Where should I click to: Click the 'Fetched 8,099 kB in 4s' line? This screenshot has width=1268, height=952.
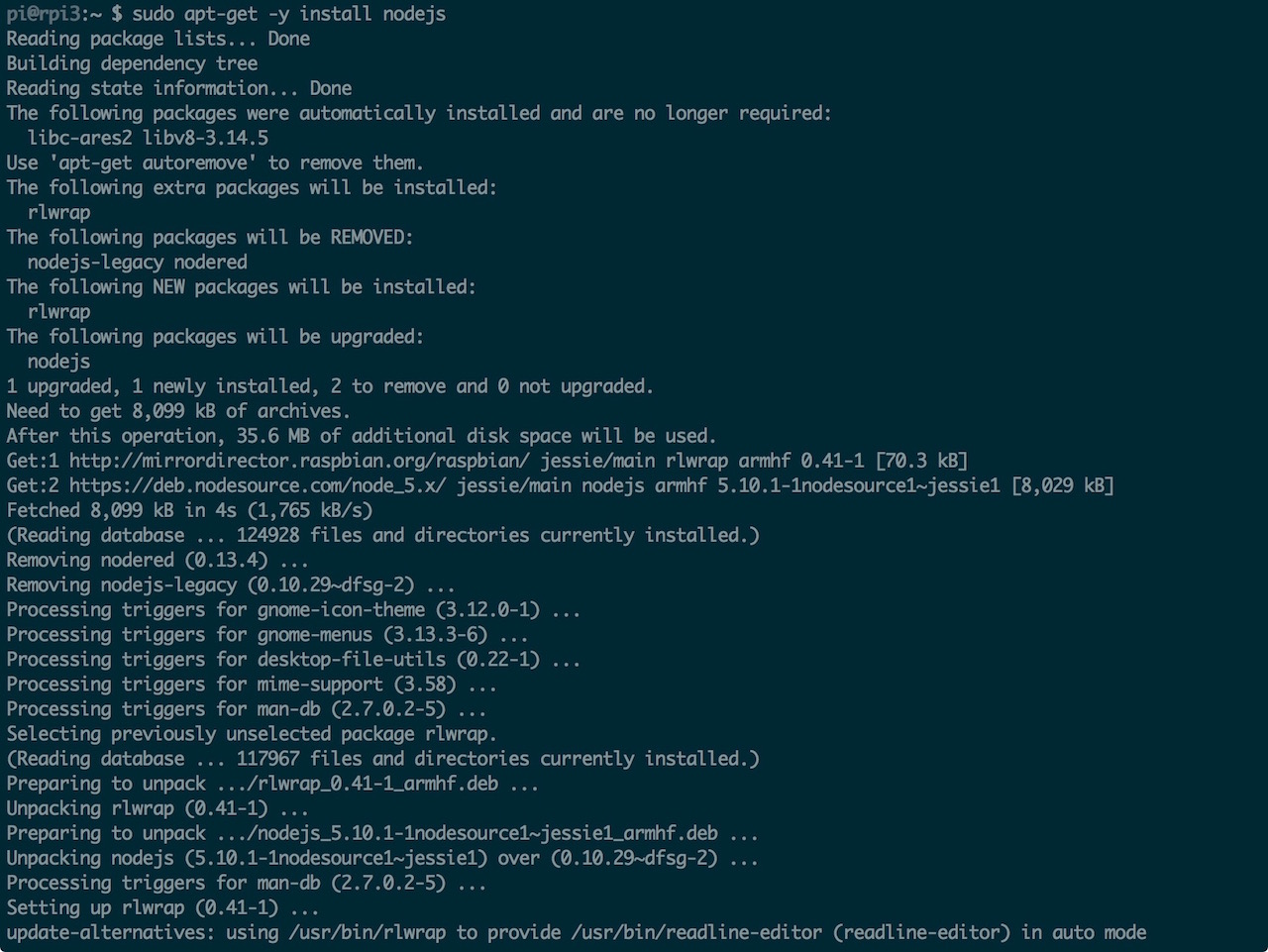coord(190,510)
